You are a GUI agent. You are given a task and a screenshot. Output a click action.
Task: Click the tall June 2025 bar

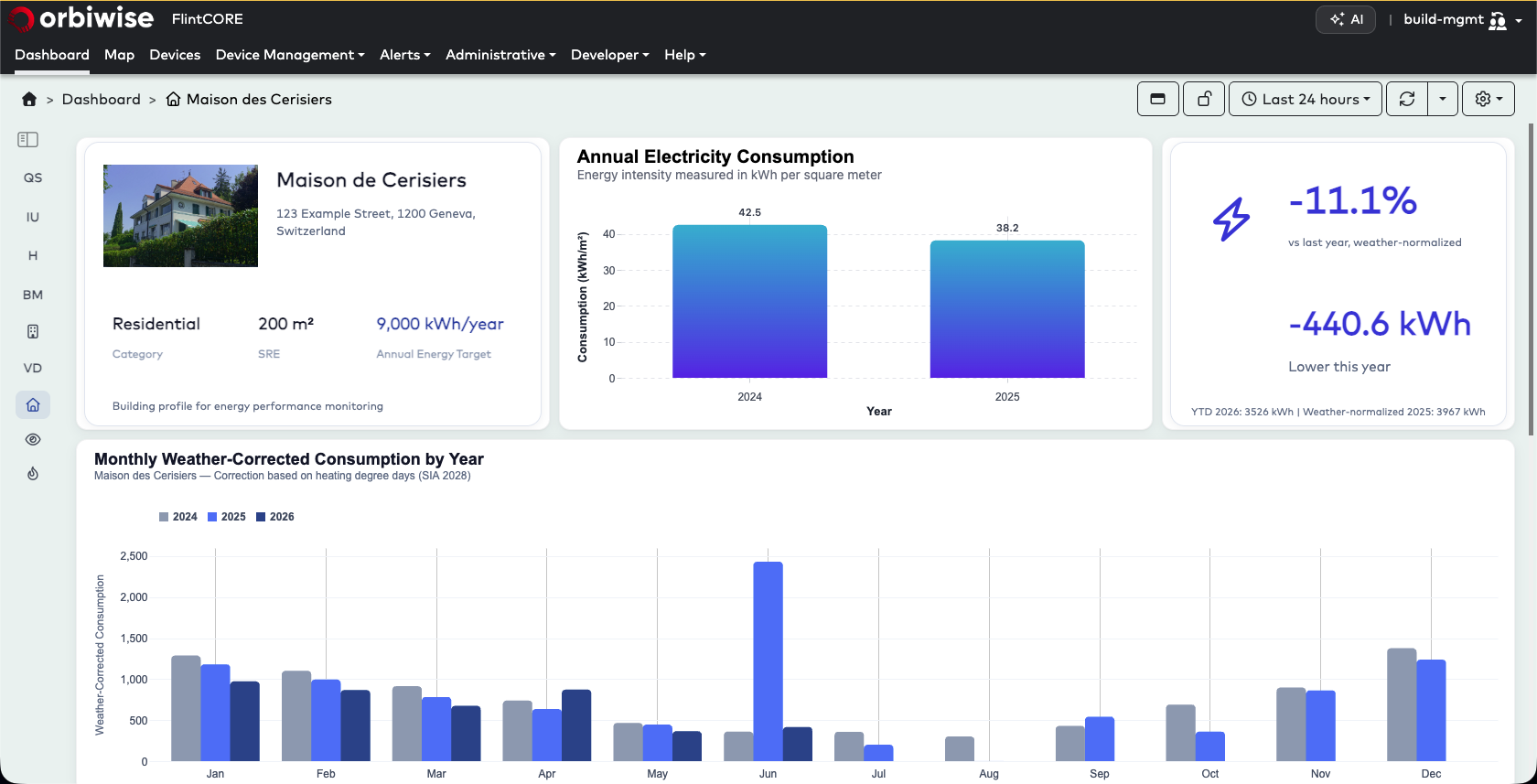[x=768, y=661]
